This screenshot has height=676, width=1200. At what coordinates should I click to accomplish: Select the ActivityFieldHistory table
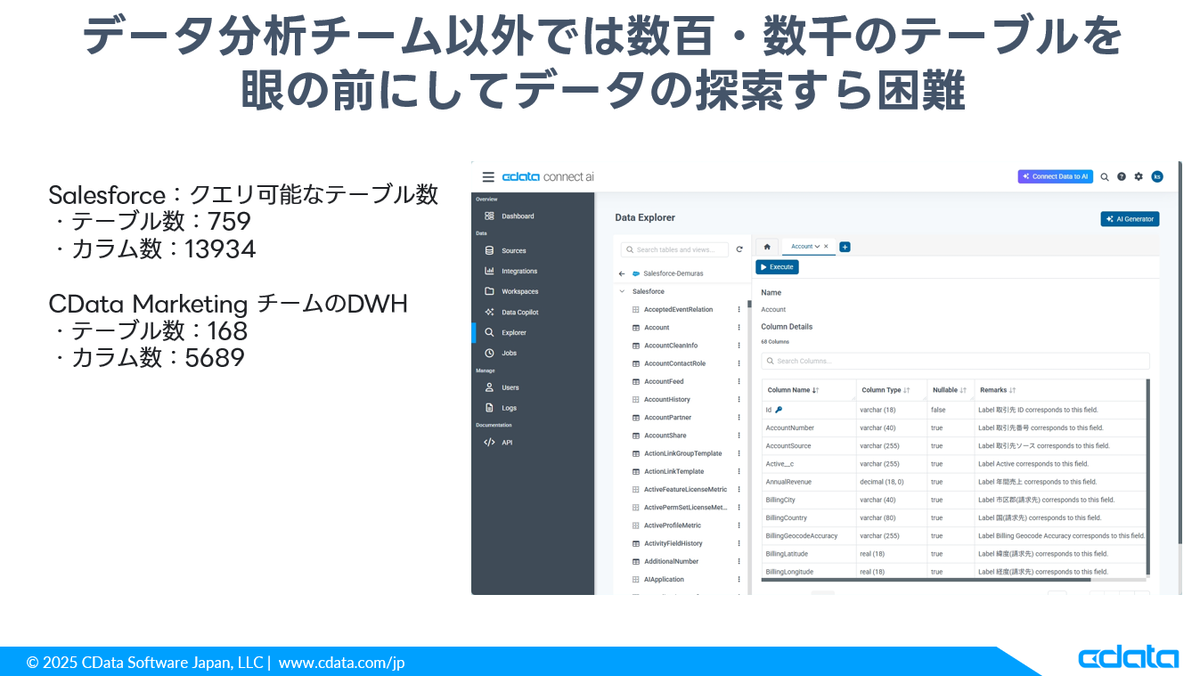(673, 544)
